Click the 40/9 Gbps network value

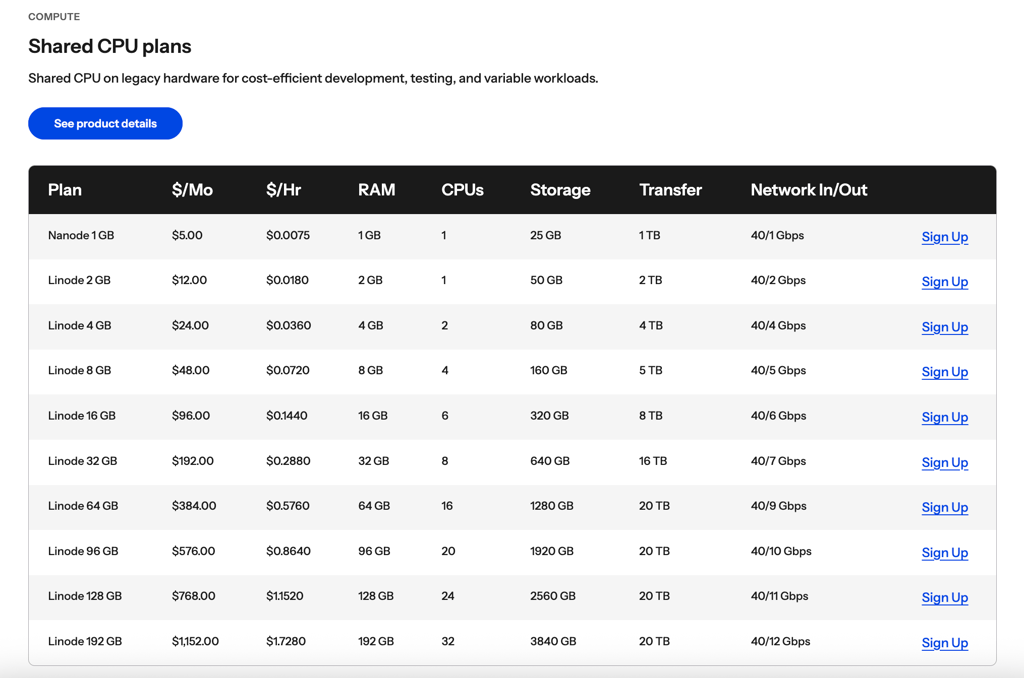(x=778, y=506)
